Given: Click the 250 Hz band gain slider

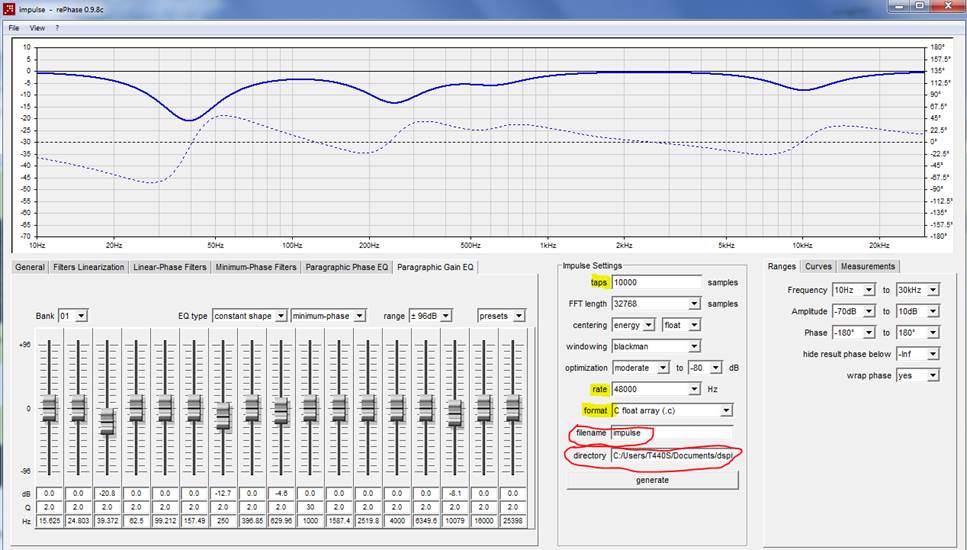Looking at the screenshot, I should pyautogui.click(x=223, y=416).
